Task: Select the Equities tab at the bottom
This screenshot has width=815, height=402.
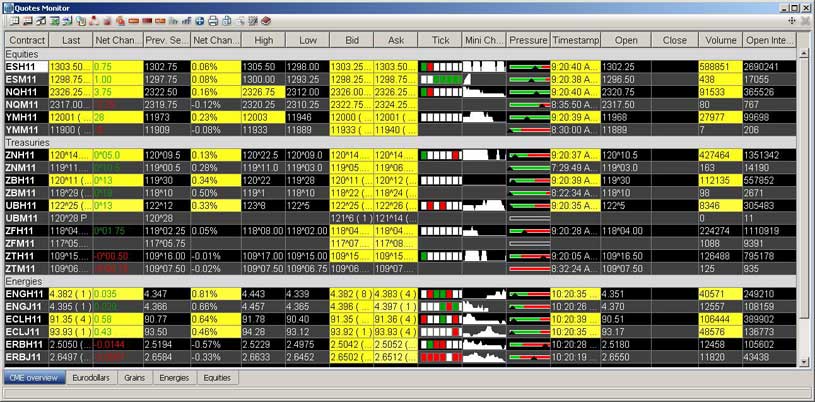Action: [216, 378]
